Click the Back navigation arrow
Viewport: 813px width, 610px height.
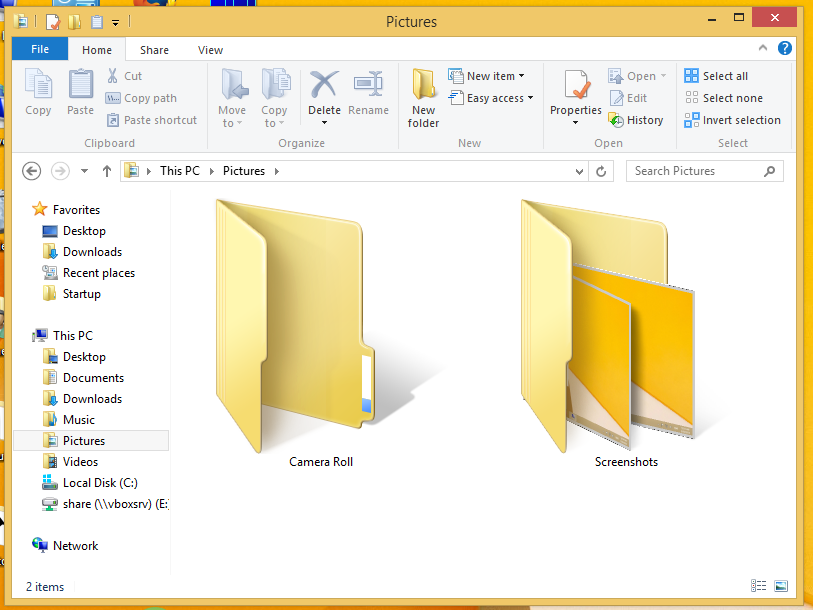(x=31, y=171)
